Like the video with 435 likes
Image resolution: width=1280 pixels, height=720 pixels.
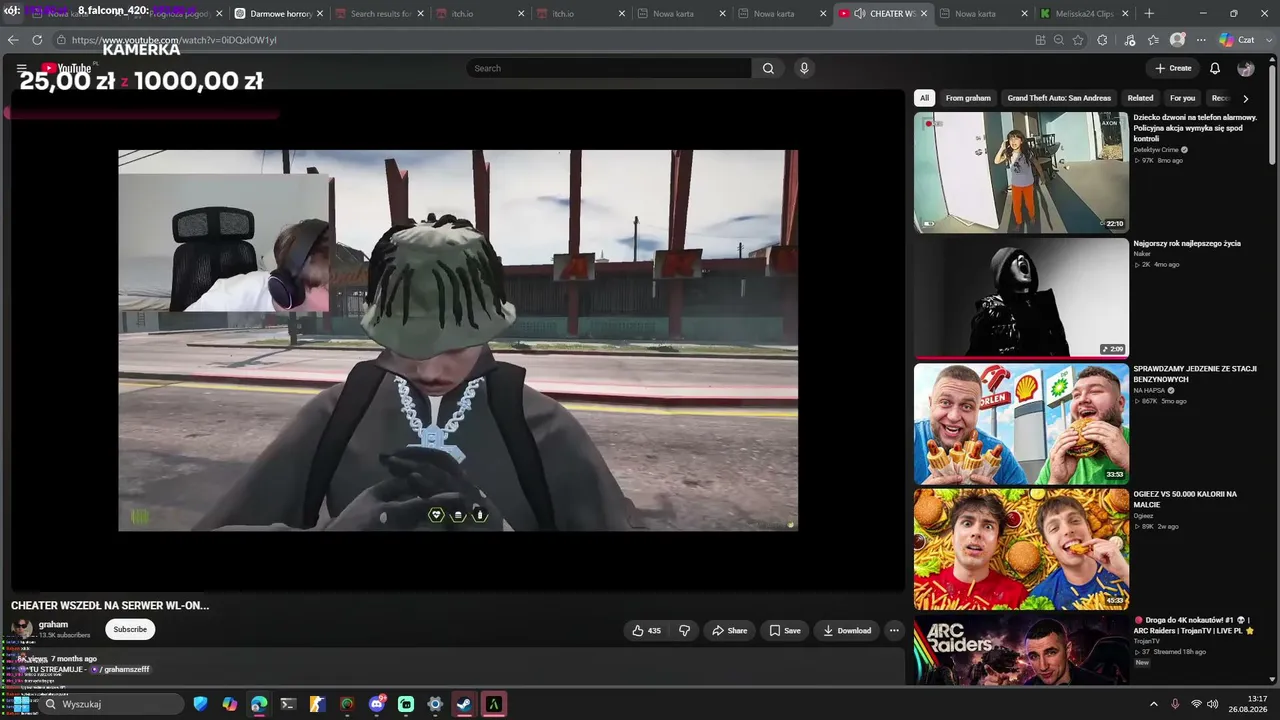[647, 631]
